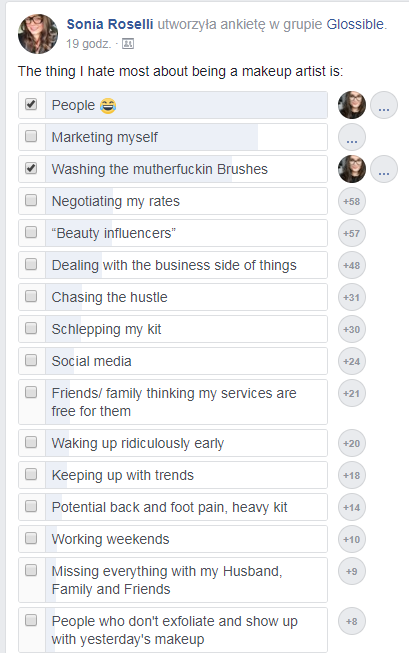Select the Schlepping my kit option
The height and width of the screenshot is (653, 409).
(x=173, y=329)
